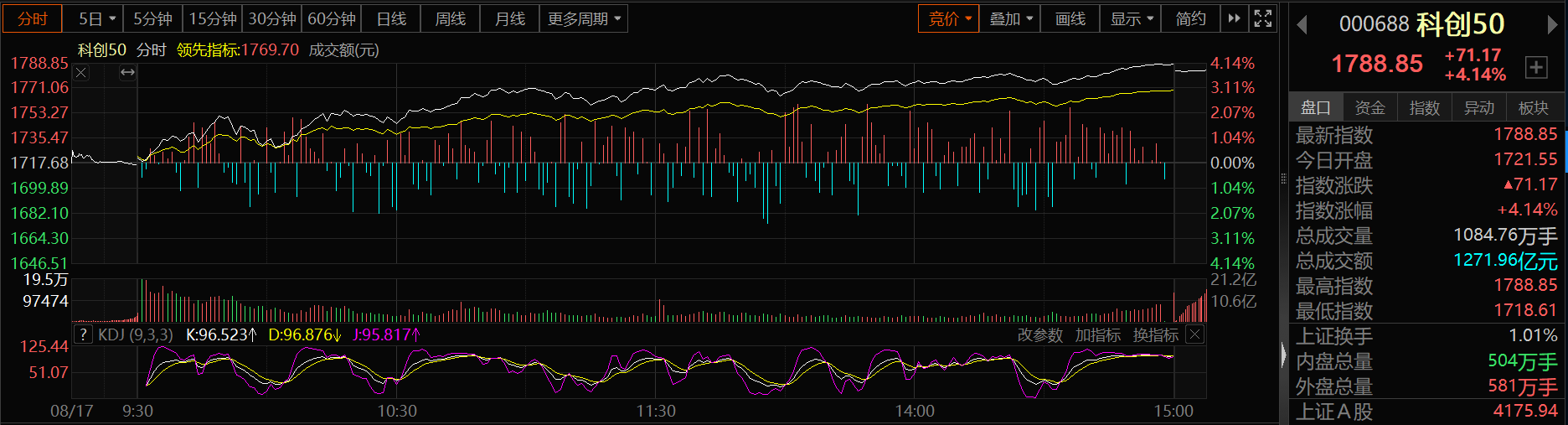Screen dimensions: 1568x425
Task: Switch to 日线 daily chart
Action: pos(391,18)
